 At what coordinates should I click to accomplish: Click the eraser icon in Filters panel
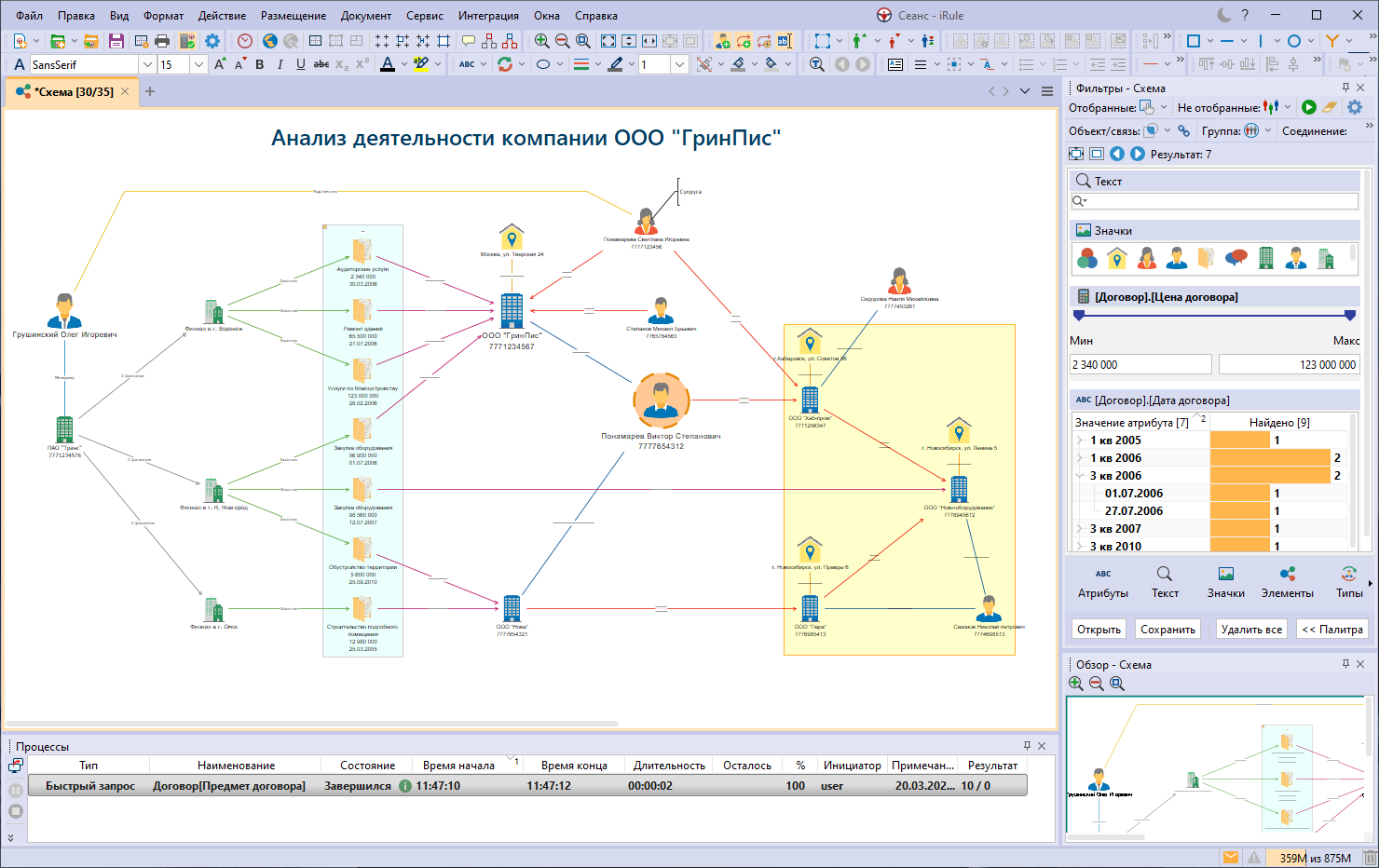[1331, 108]
